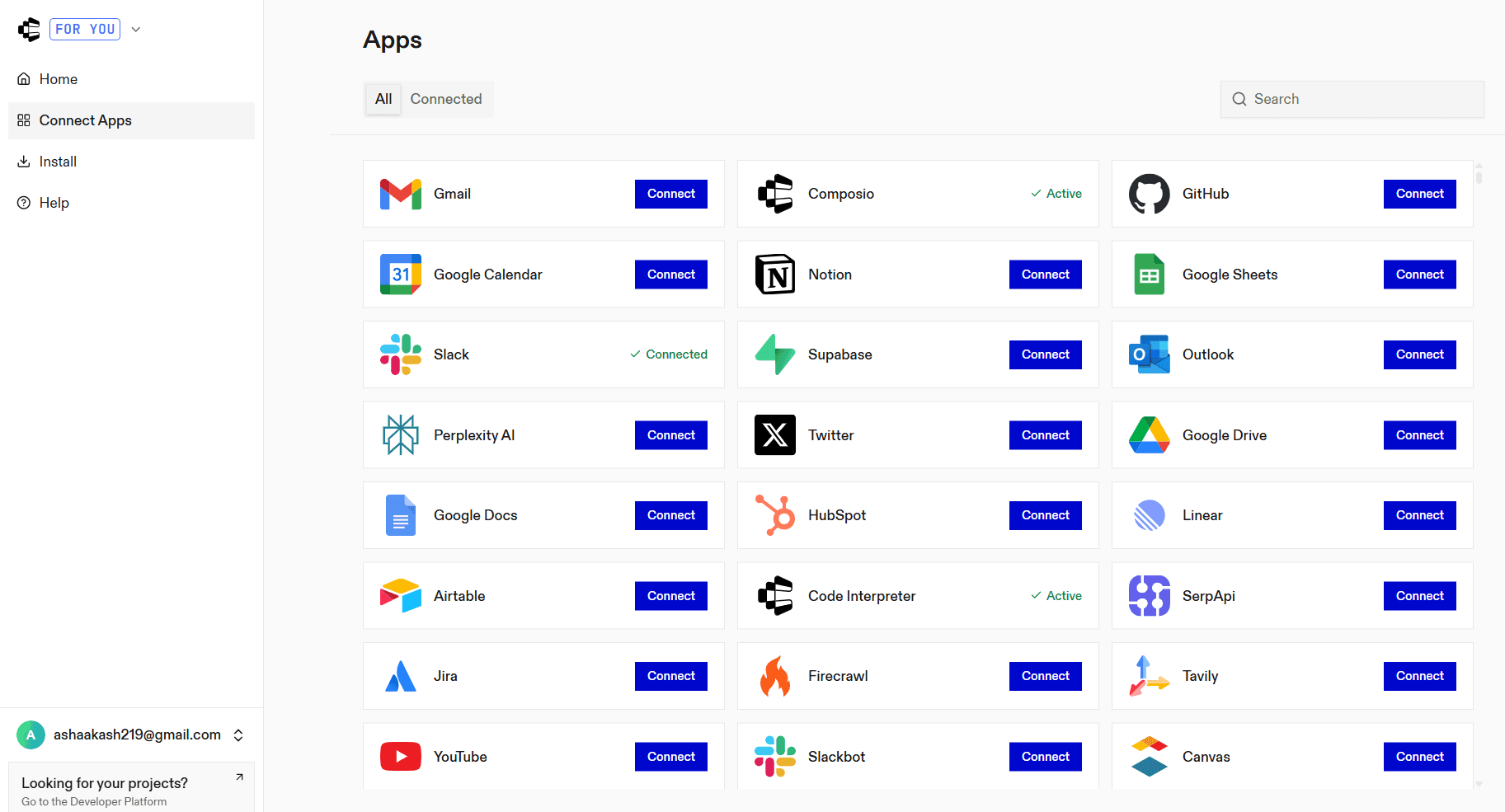Connect the Supabase app
The image size is (1505, 812).
1046,354
